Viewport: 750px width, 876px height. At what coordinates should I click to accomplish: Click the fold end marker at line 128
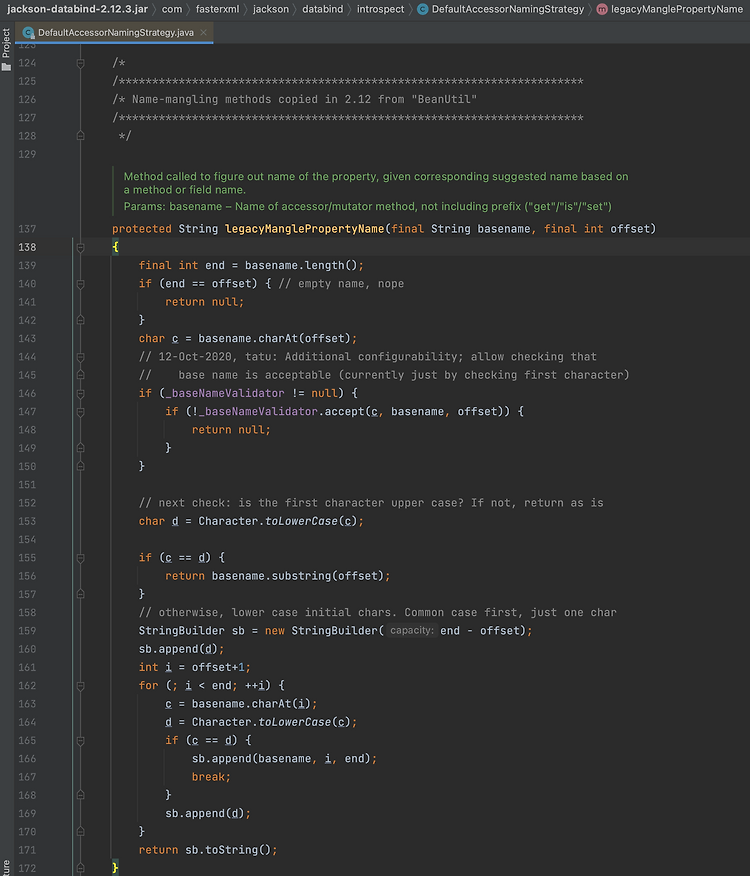click(x=80, y=136)
